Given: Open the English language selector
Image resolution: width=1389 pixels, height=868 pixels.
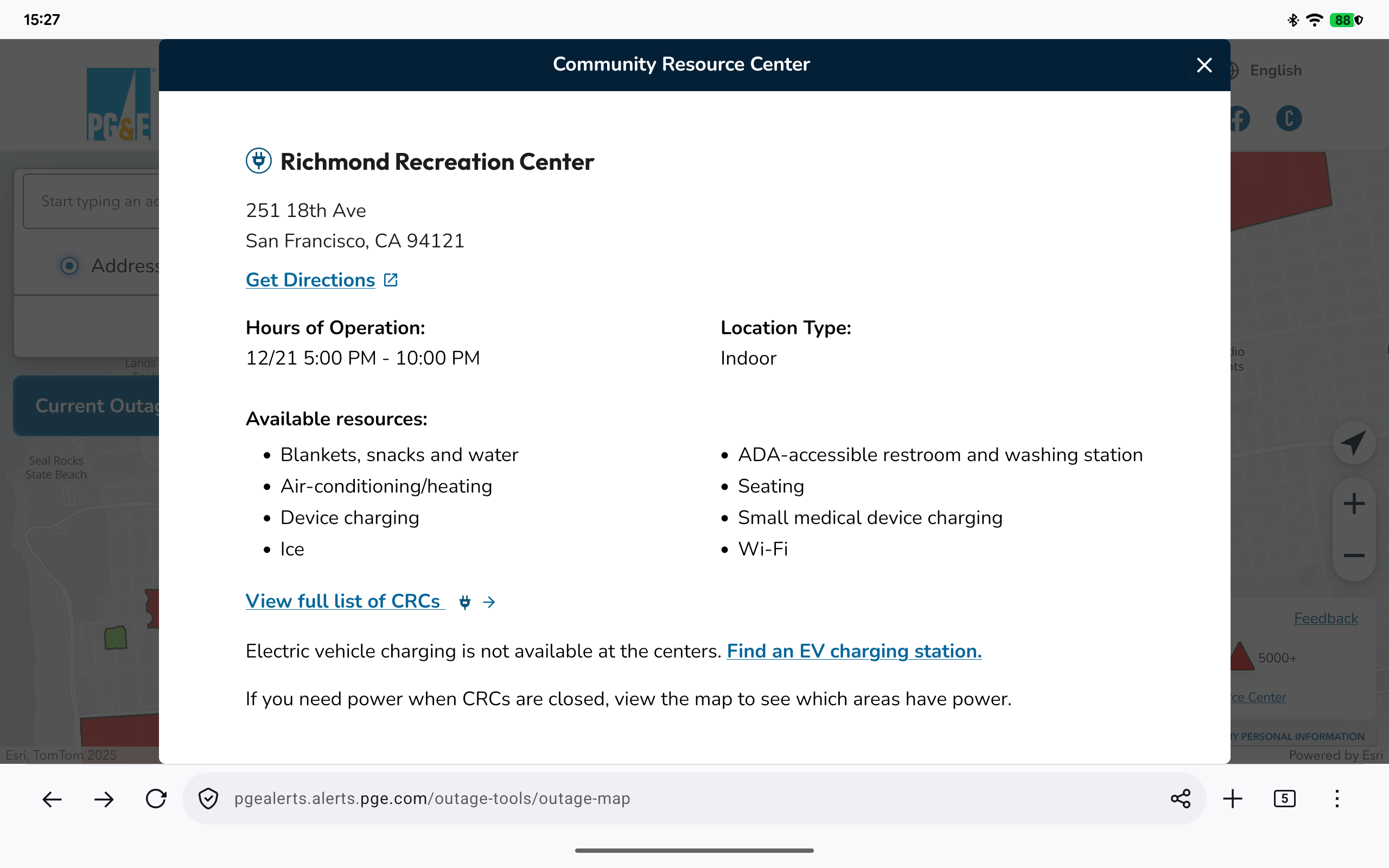Looking at the screenshot, I should coord(1275,71).
